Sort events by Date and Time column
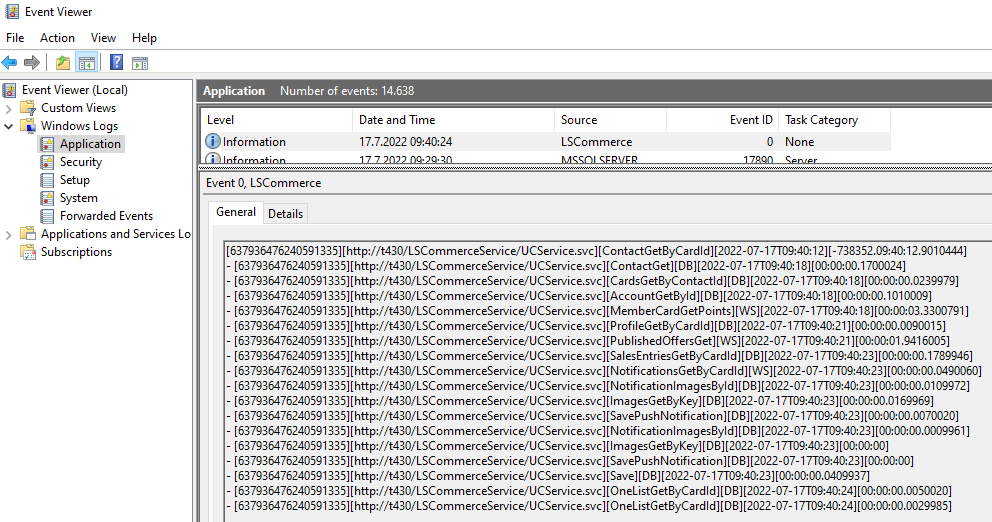 tap(396, 120)
